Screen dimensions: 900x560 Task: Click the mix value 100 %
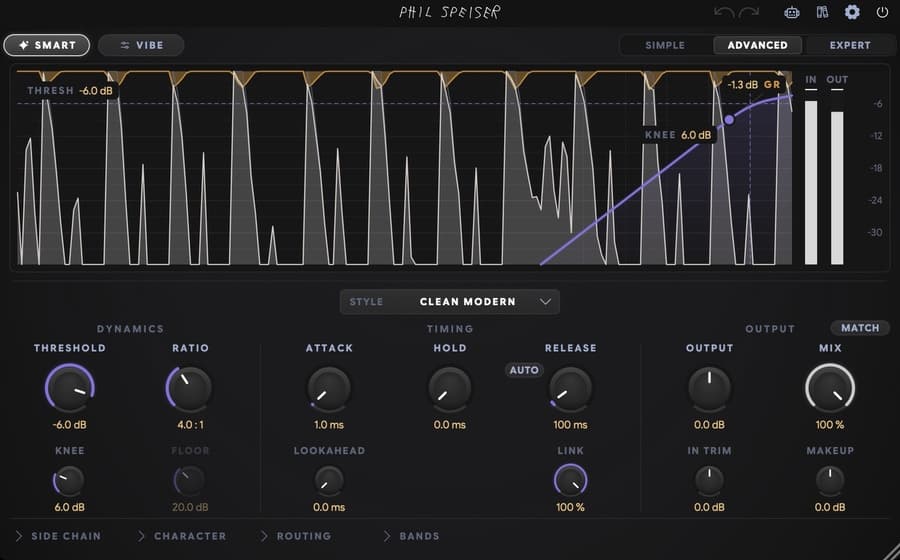pyautogui.click(x=830, y=425)
